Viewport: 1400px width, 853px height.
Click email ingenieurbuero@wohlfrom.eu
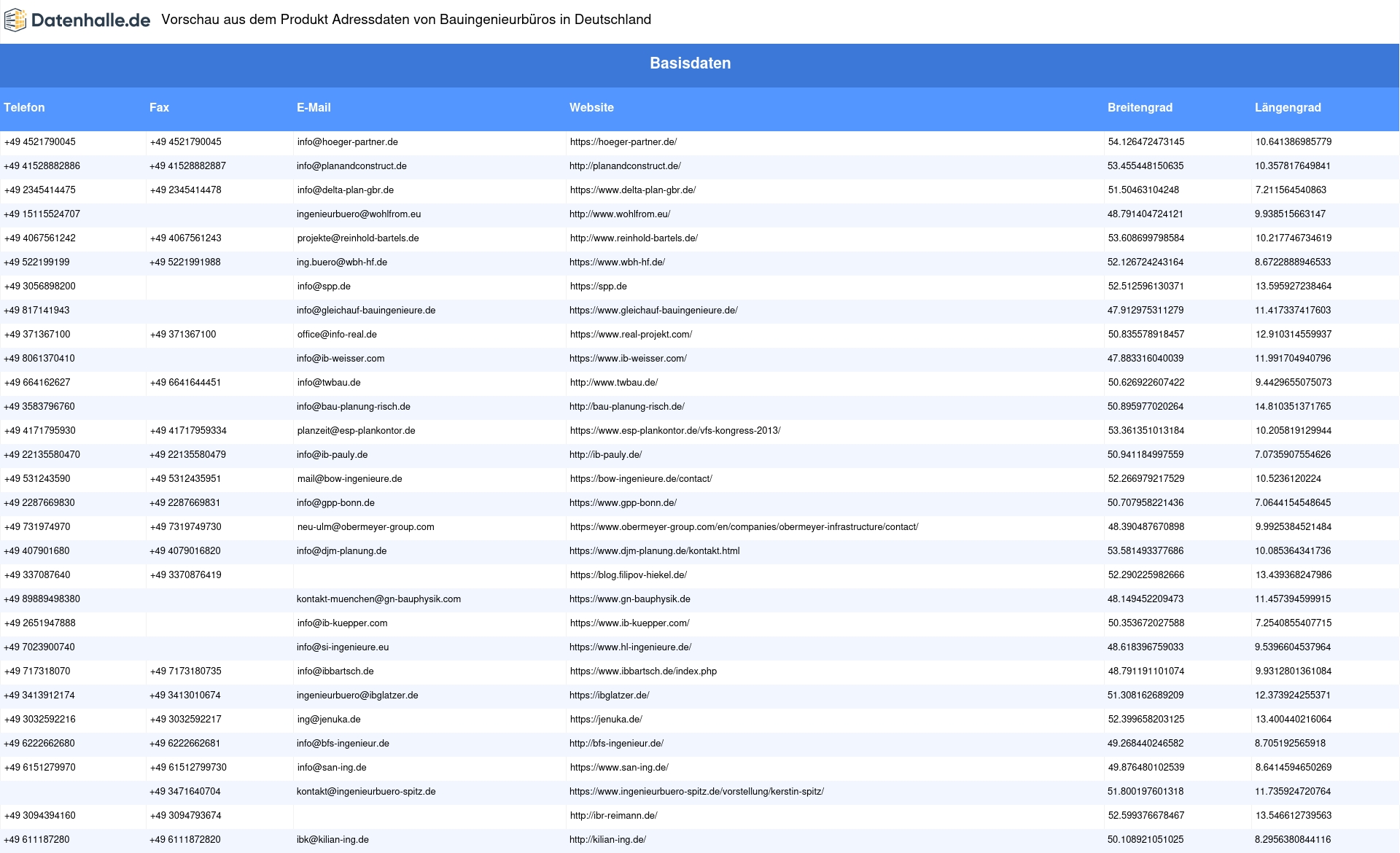[359, 214]
